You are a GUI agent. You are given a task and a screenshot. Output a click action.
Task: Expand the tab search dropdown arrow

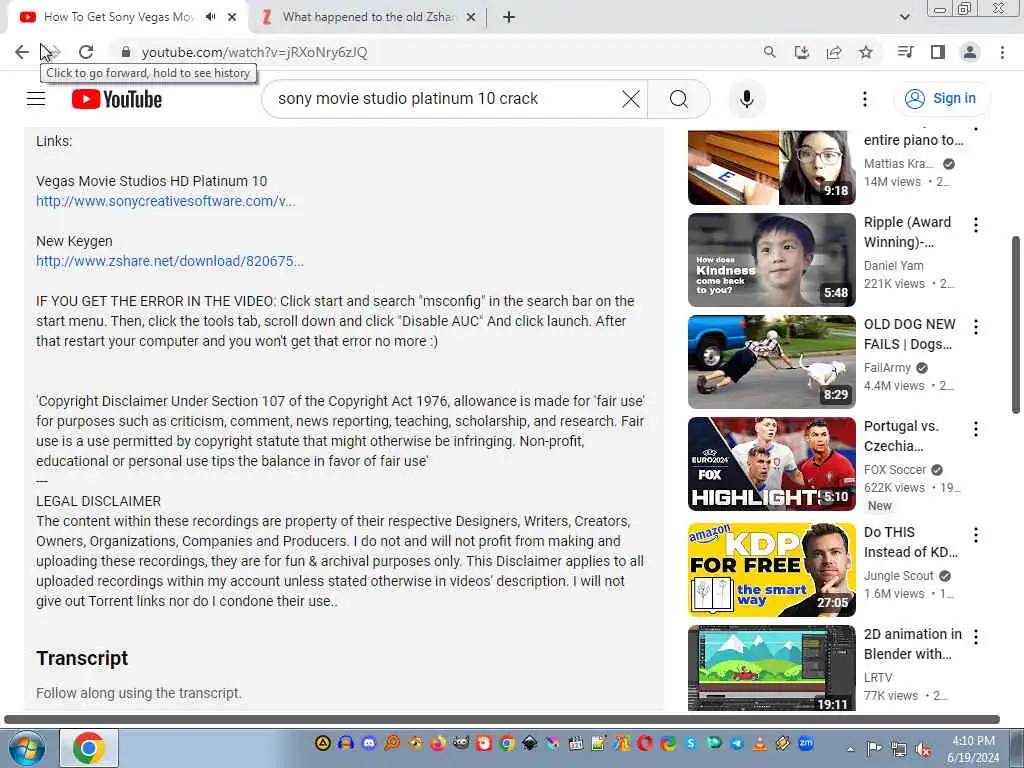[904, 17]
